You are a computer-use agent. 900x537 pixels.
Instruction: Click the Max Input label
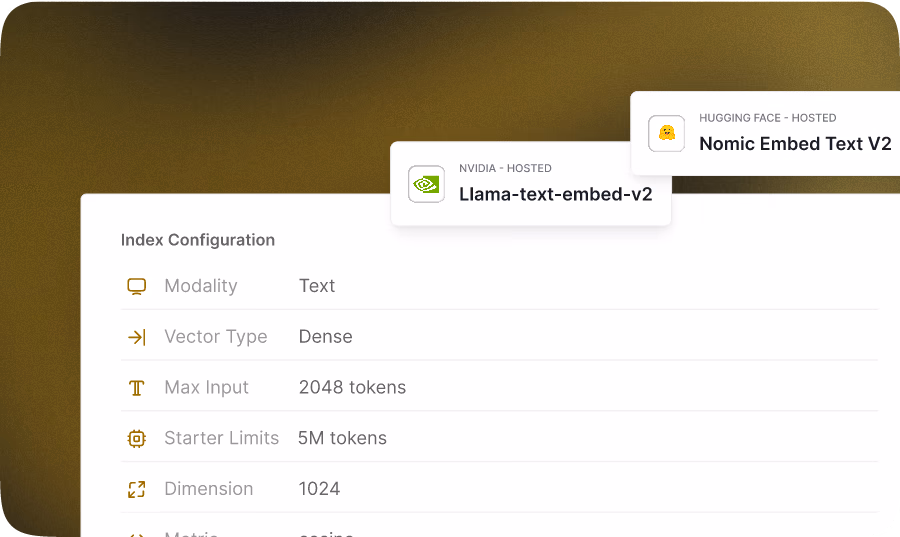207,387
